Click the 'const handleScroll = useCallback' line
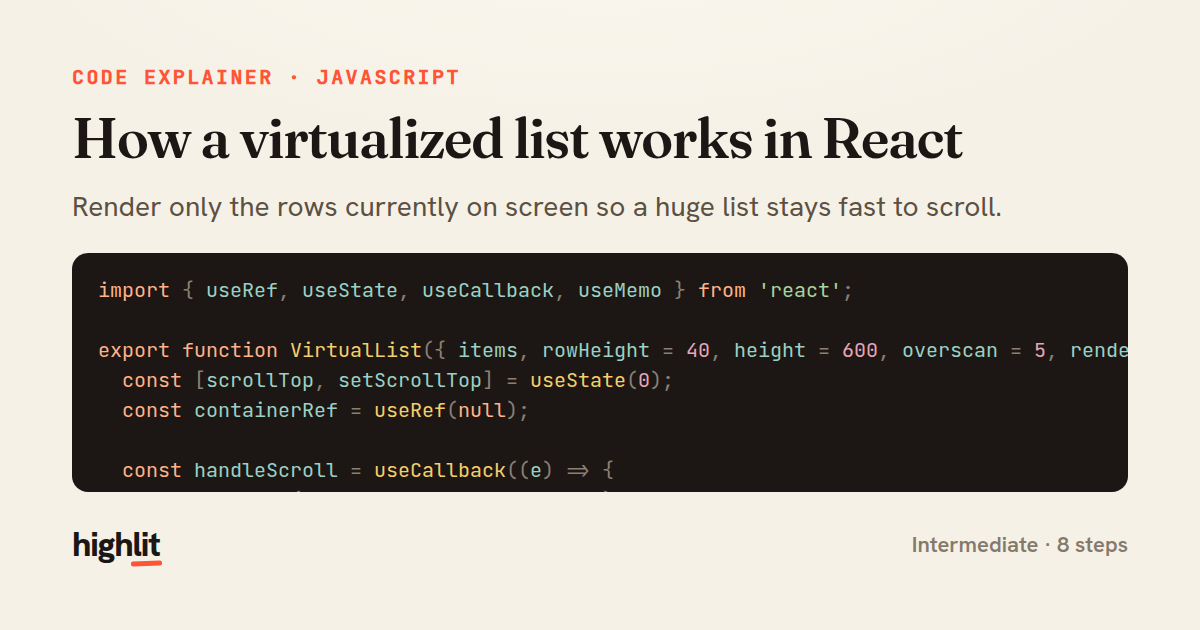The image size is (1200, 630). pos(368,471)
